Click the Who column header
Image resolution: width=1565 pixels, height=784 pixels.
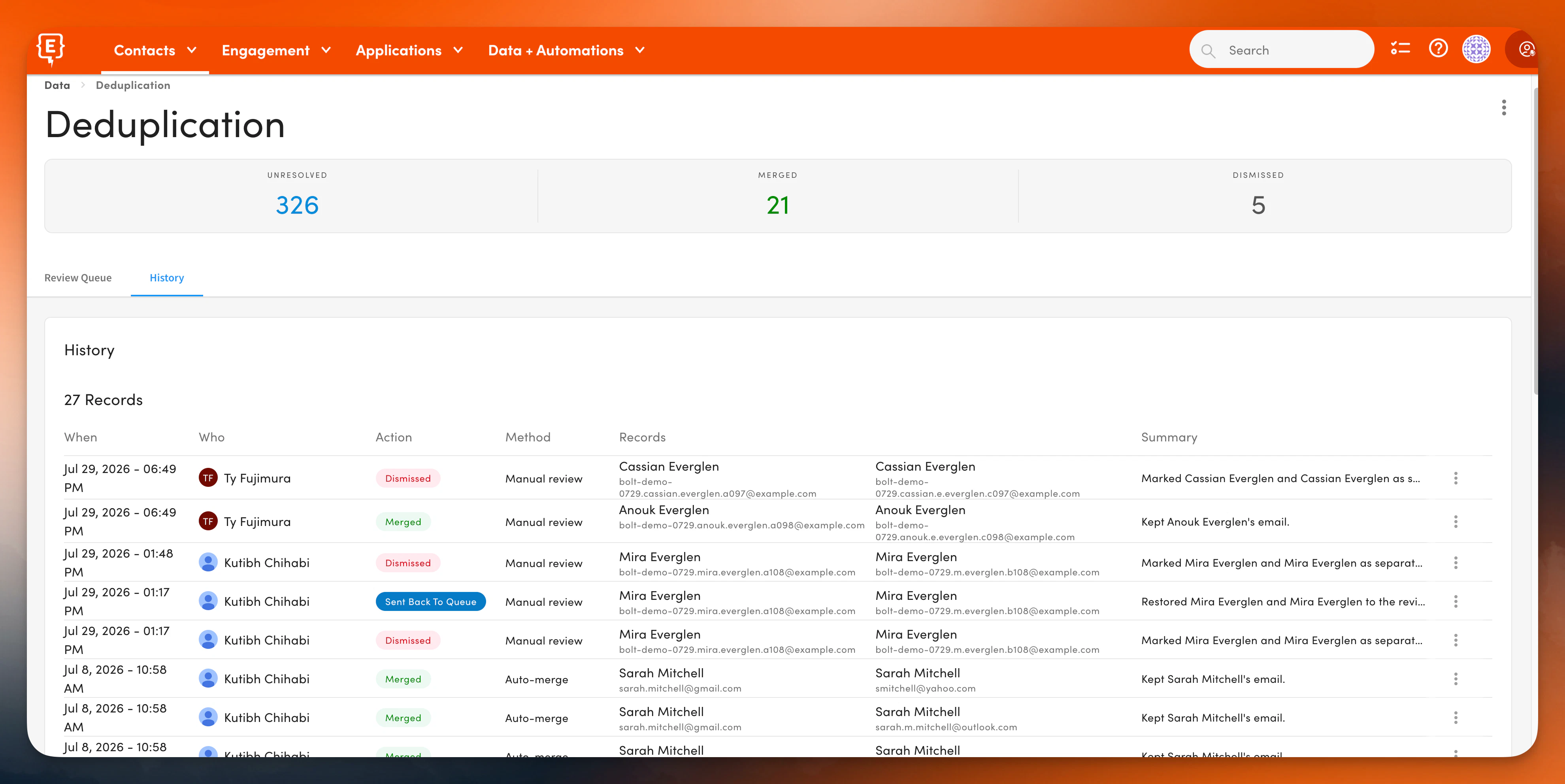coord(211,437)
